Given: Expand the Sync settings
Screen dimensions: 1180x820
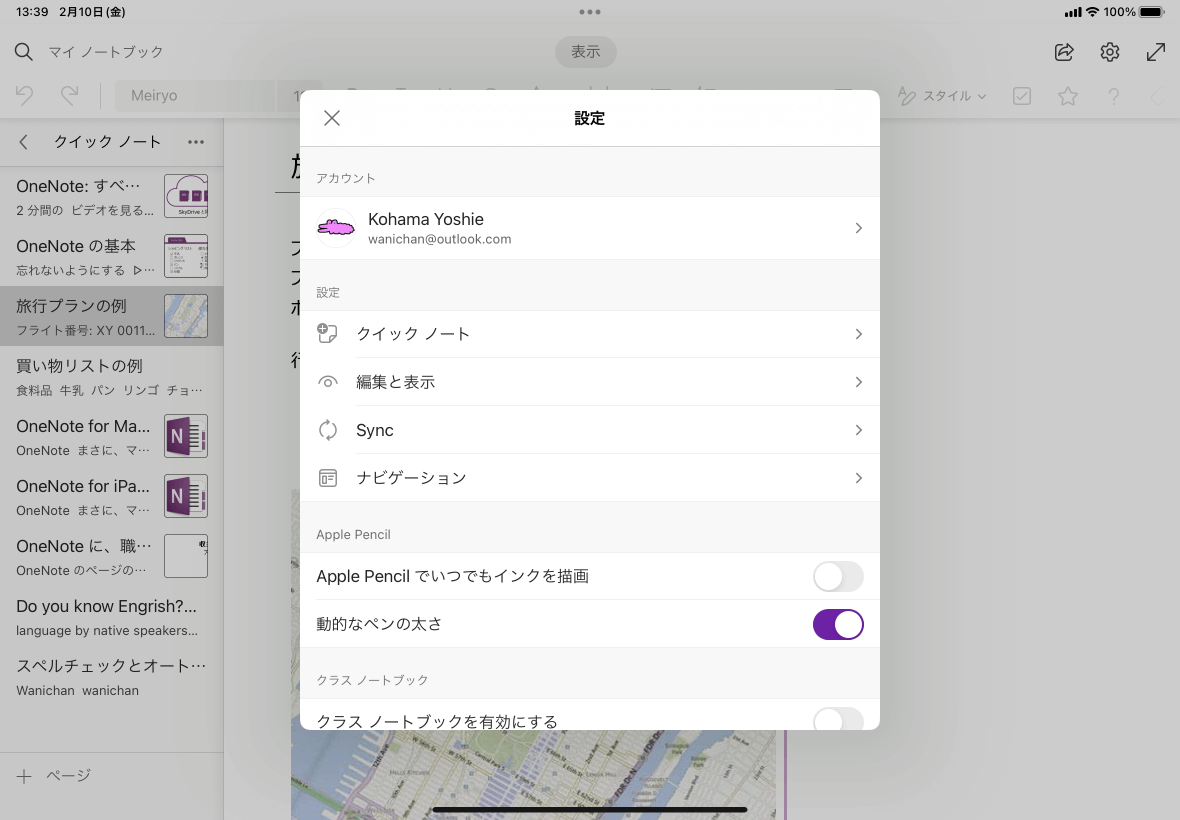Looking at the screenshot, I should (x=590, y=430).
